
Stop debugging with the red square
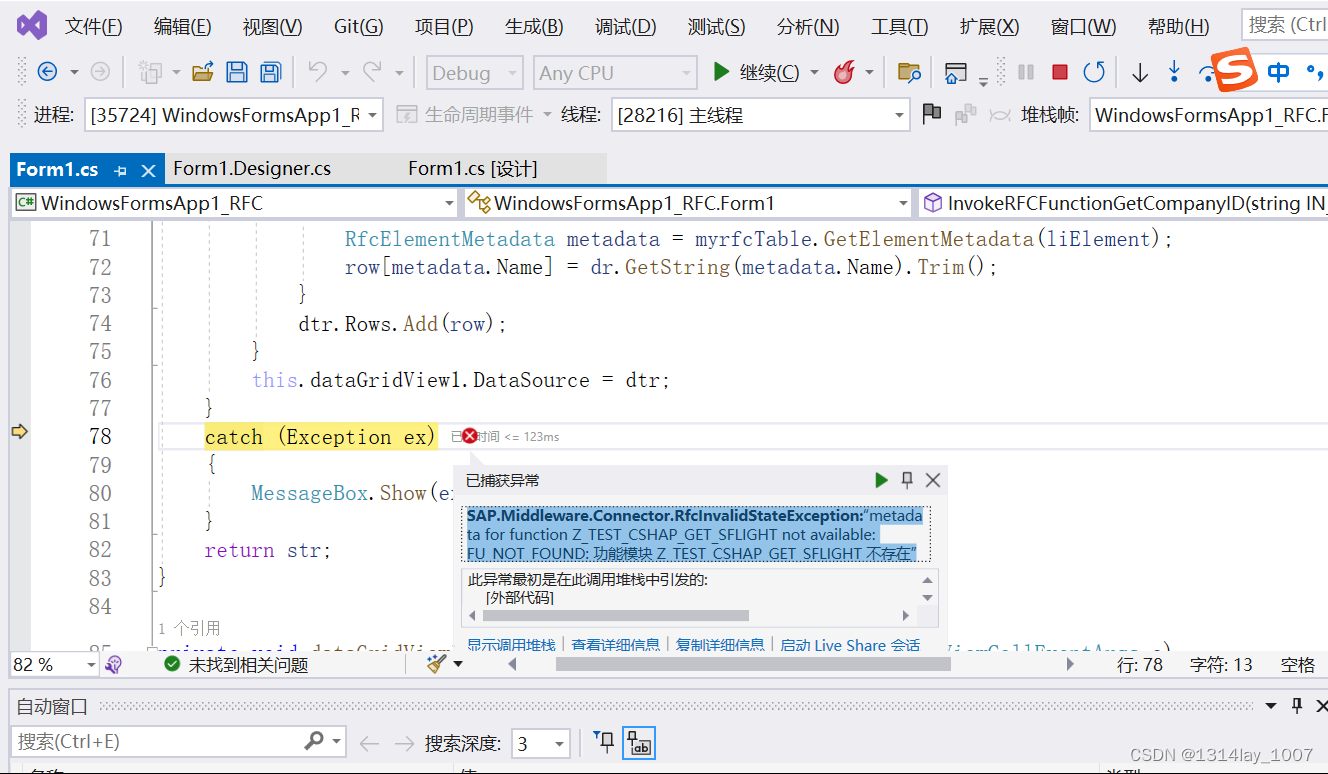click(x=1060, y=72)
